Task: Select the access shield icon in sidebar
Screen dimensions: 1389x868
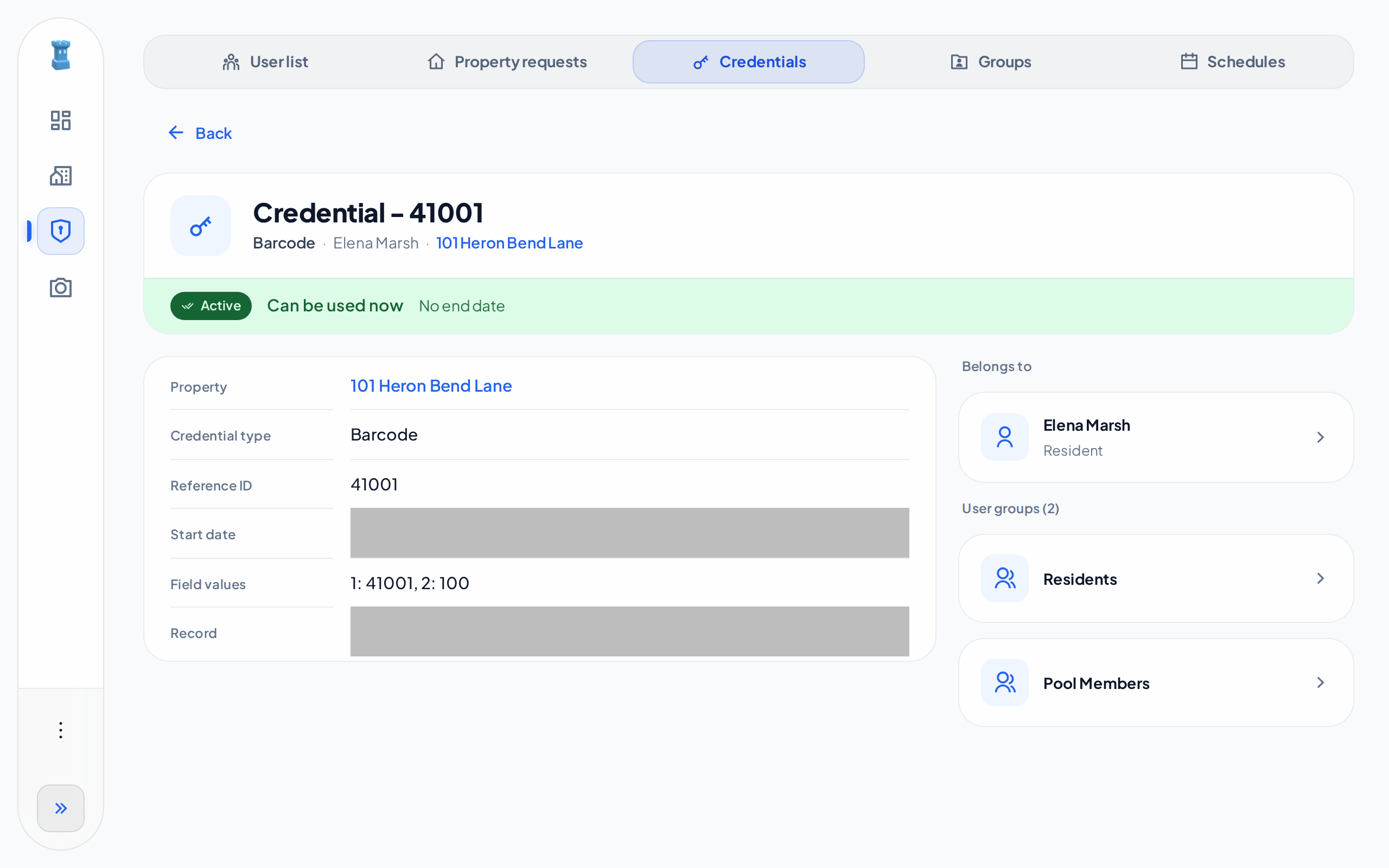Action: point(60,231)
